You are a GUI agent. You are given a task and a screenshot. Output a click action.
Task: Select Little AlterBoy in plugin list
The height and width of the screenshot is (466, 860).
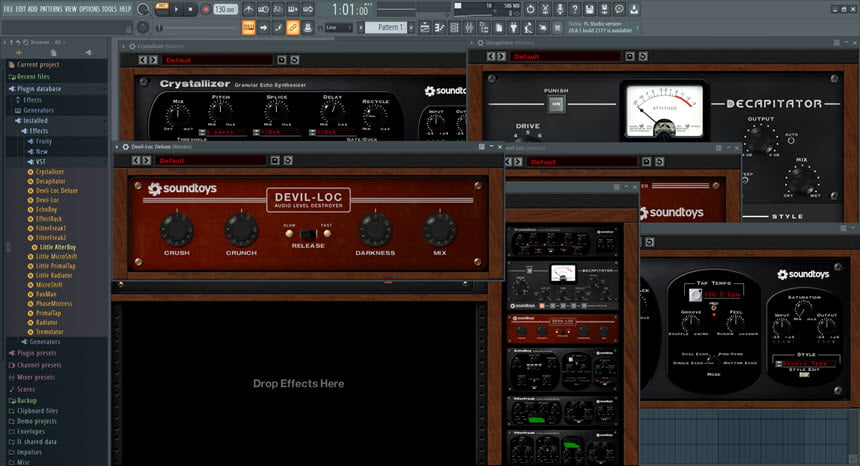tap(57, 247)
